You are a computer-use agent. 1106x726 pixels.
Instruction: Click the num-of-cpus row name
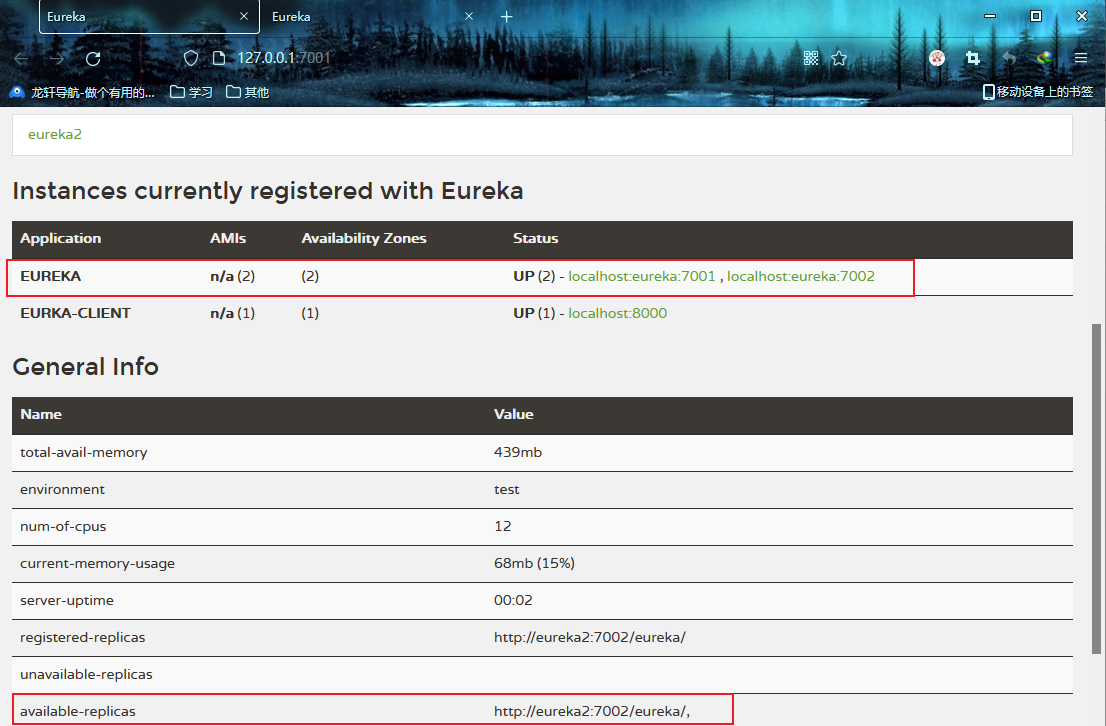point(63,526)
